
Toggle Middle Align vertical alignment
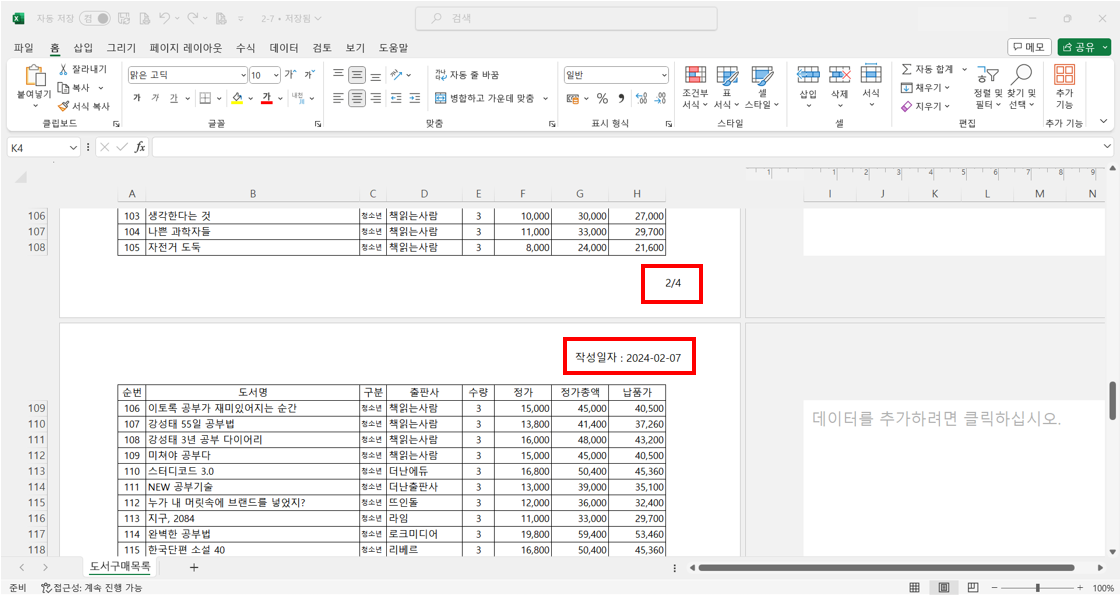tap(358, 74)
